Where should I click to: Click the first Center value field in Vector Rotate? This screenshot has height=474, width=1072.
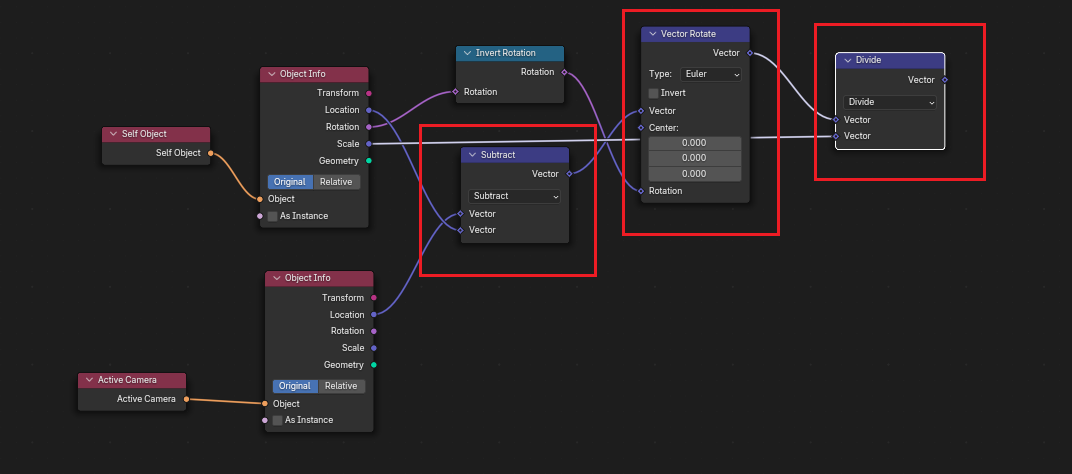pos(694,143)
